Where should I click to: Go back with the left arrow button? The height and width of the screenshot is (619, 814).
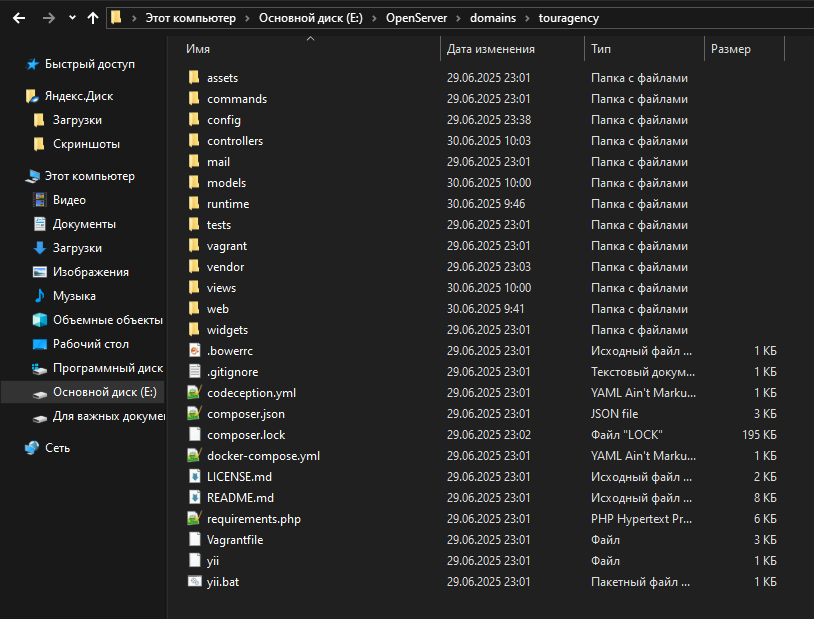point(19,18)
